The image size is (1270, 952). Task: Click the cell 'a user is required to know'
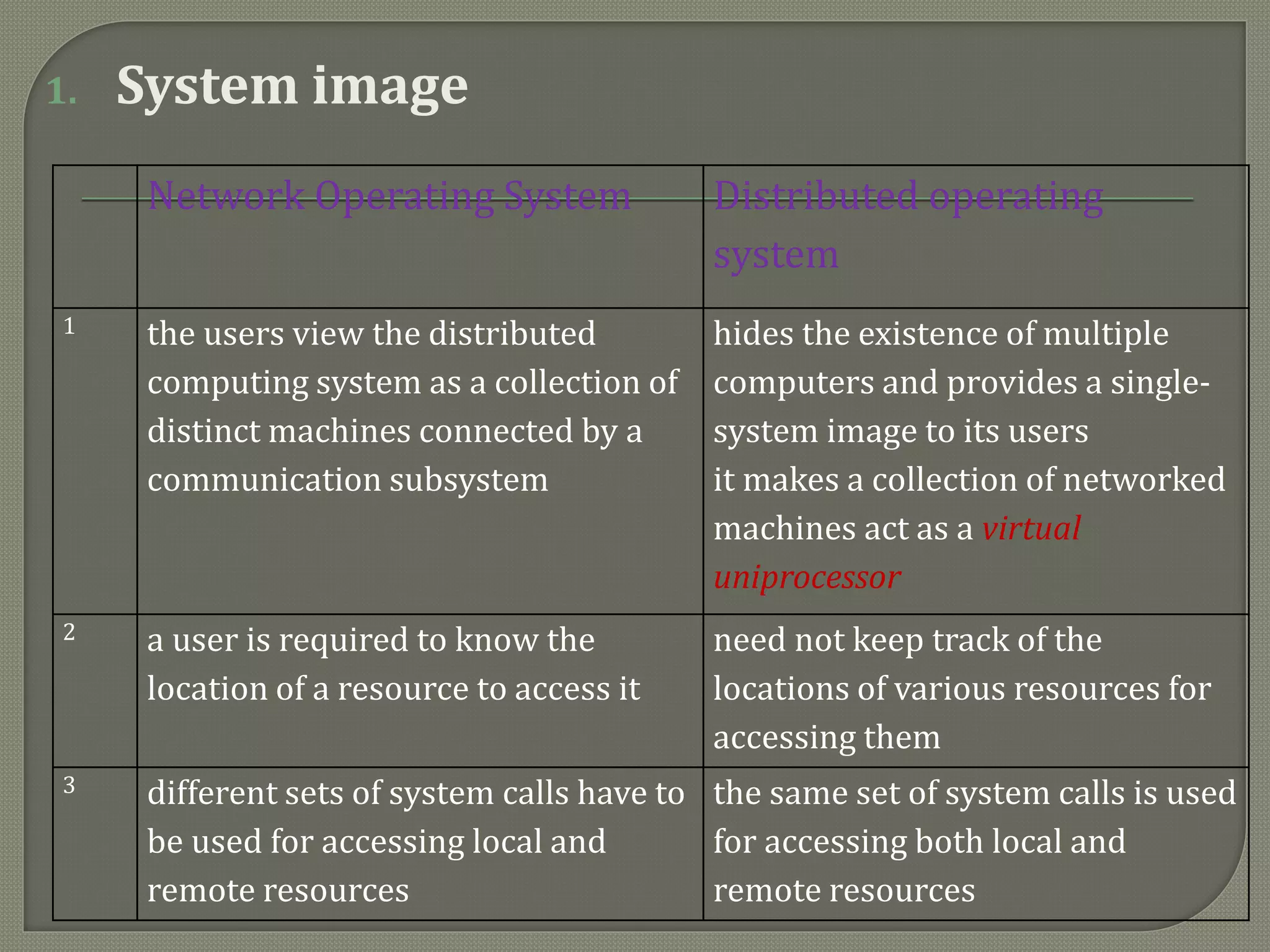[x=420, y=690]
